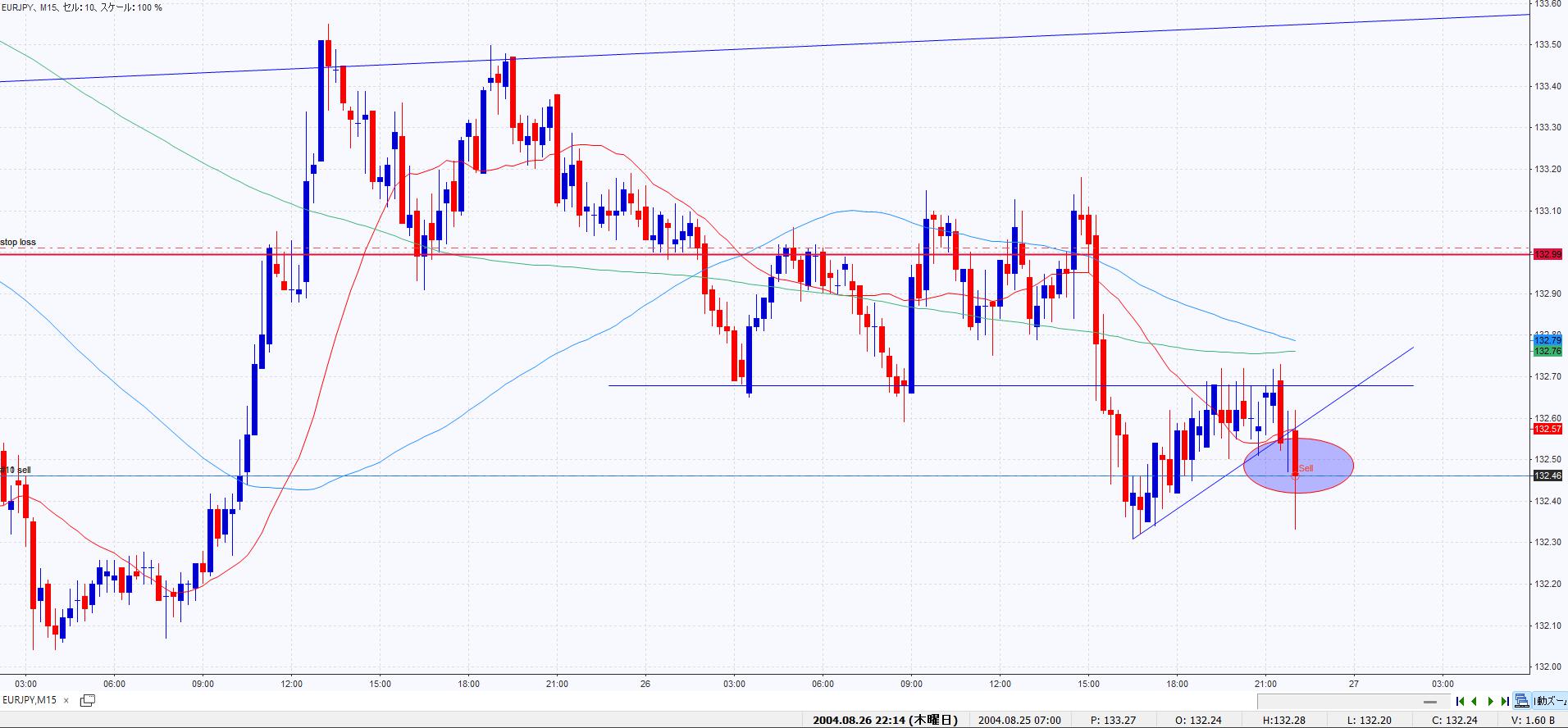Toggle the auto zoom button
Screen dimensions: 1568x728
point(1550,701)
